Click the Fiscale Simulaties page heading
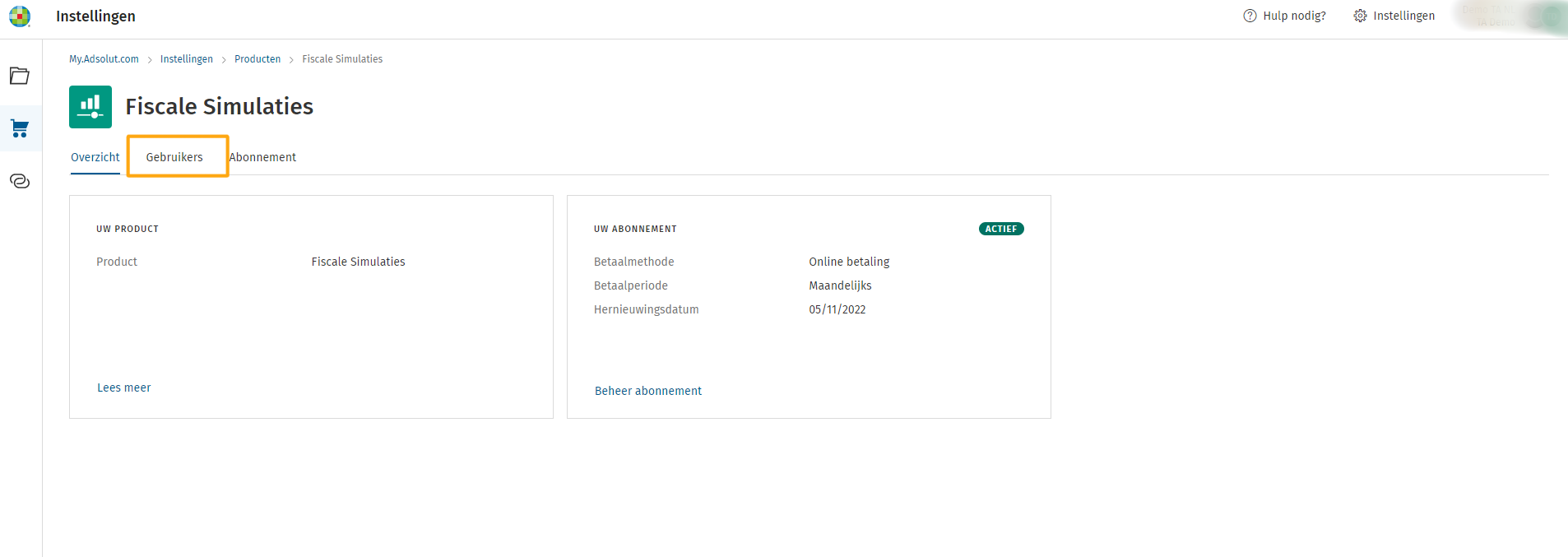This screenshot has width=1568, height=557. pos(220,106)
